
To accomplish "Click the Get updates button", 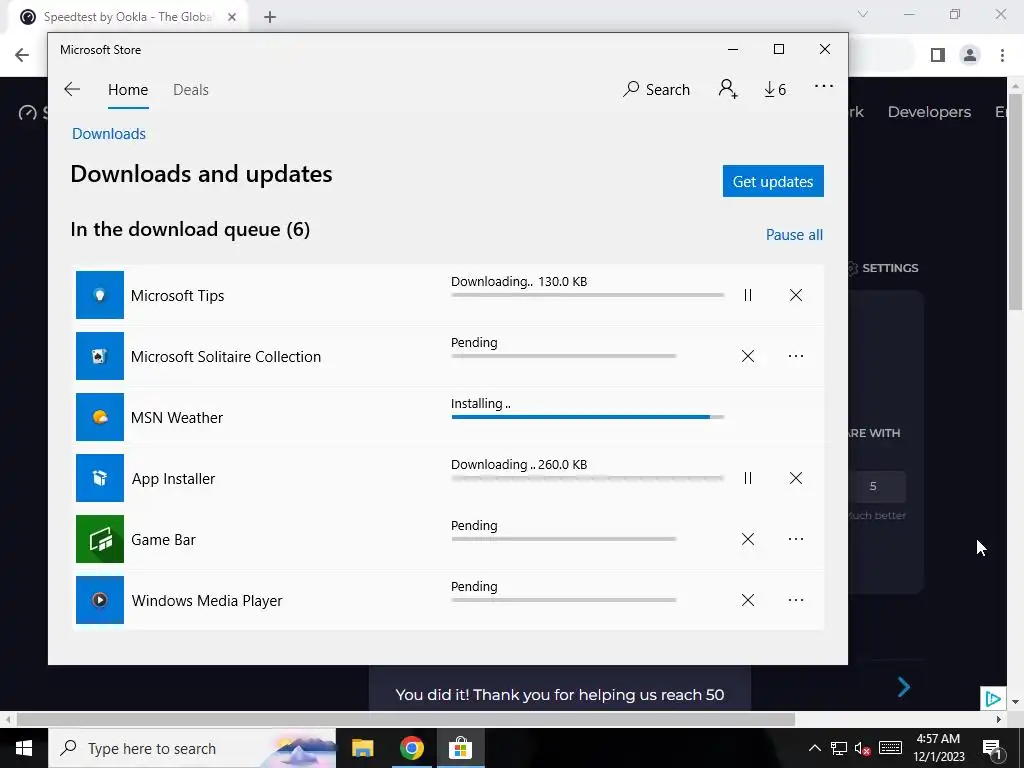I will pos(773,181).
